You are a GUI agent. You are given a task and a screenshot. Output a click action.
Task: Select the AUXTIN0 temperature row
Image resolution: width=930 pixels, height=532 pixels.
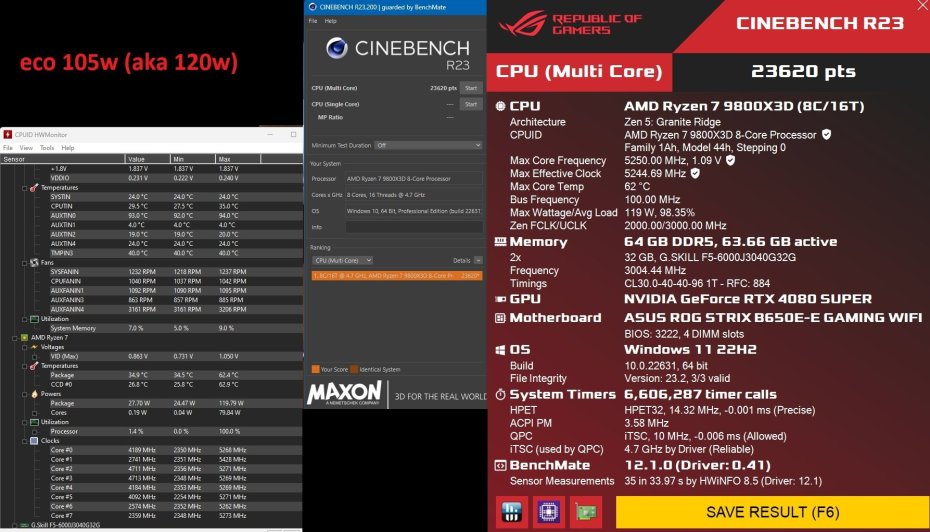pos(152,215)
